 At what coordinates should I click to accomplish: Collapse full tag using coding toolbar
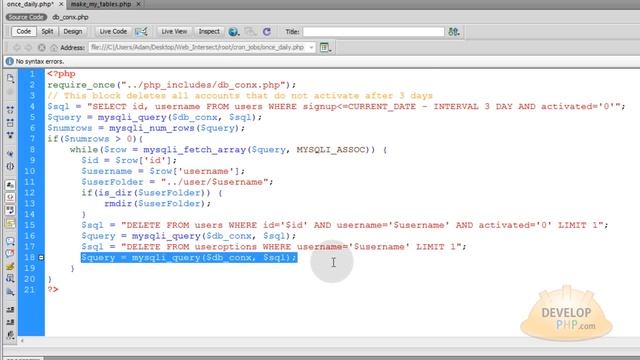click(x=10, y=110)
